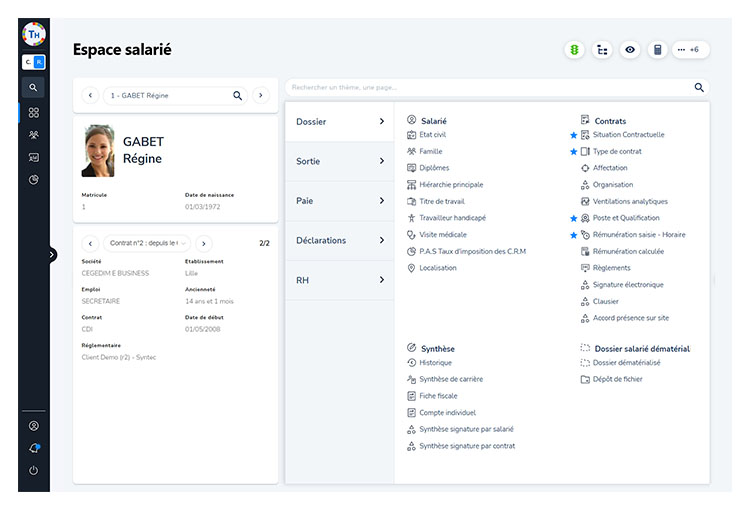Open the Etat civil link
The image size is (750, 510).
pyautogui.click(x=433, y=135)
